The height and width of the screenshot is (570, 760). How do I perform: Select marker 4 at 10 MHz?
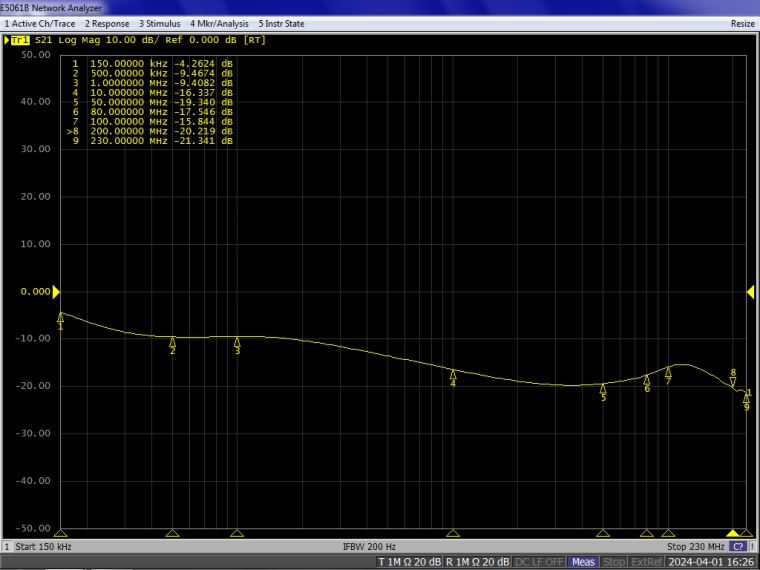[x=453, y=374]
